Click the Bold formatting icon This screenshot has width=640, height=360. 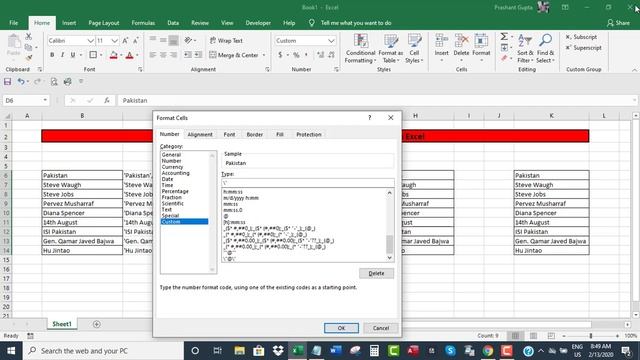click(x=52, y=55)
